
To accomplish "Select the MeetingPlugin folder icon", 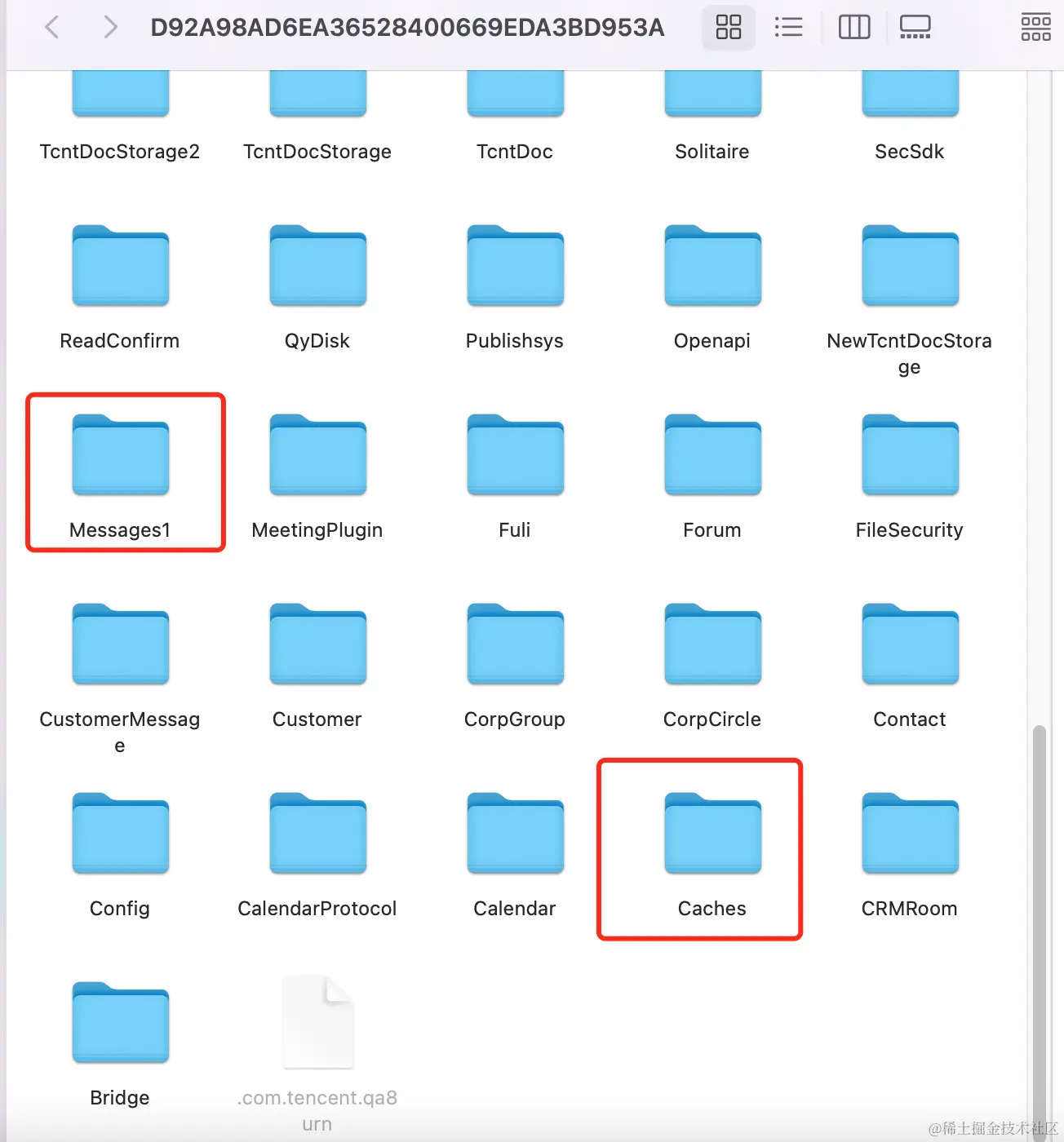I will point(317,454).
